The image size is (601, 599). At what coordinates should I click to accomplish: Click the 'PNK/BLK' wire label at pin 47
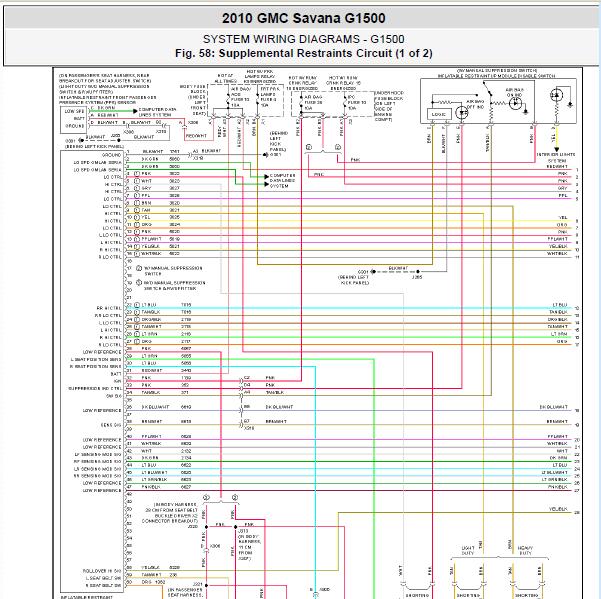pyautogui.click(x=151, y=487)
